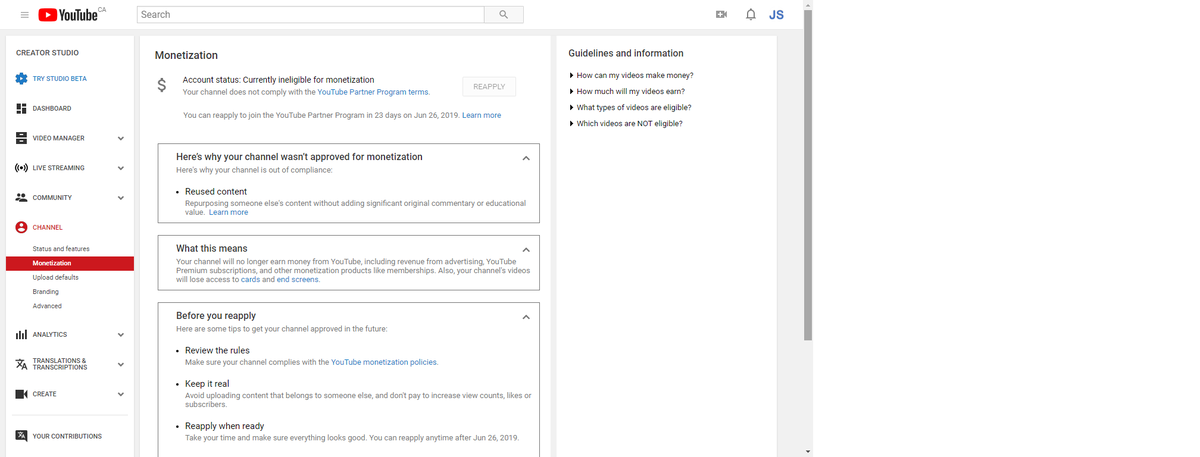Screen dimensions: 1200x457
Task: Open Status and features page
Action: (x=61, y=248)
